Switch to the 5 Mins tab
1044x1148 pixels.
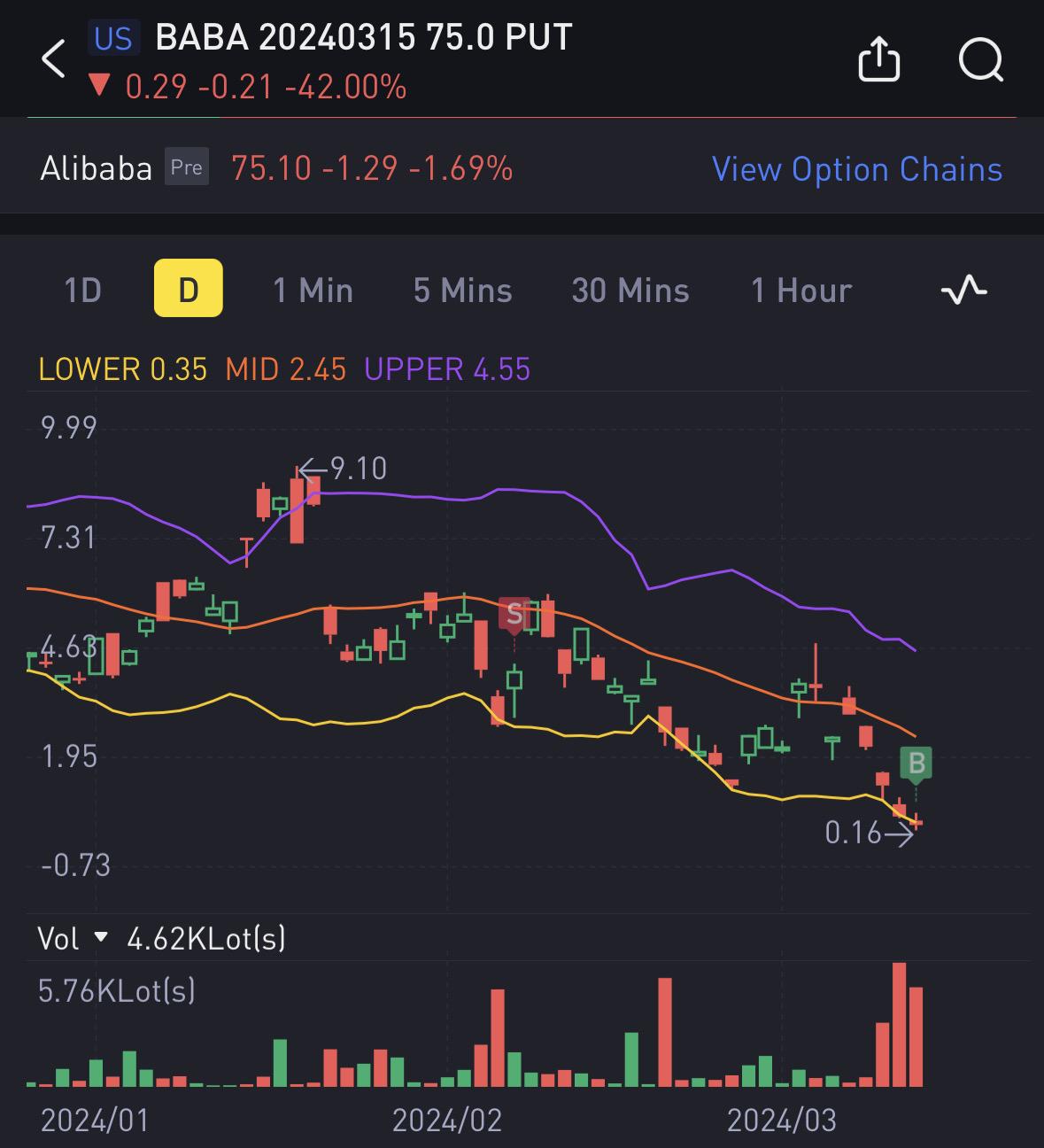(x=463, y=290)
